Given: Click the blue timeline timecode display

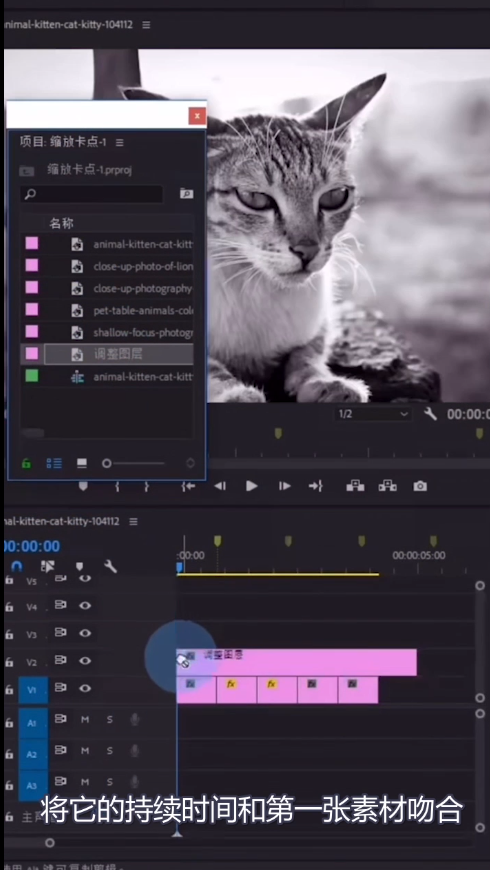Looking at the screenshot, I should [32, 547].
